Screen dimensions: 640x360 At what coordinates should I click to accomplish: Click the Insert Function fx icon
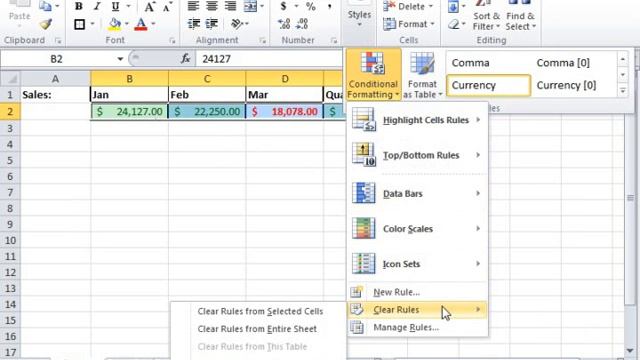coord(186,59)
